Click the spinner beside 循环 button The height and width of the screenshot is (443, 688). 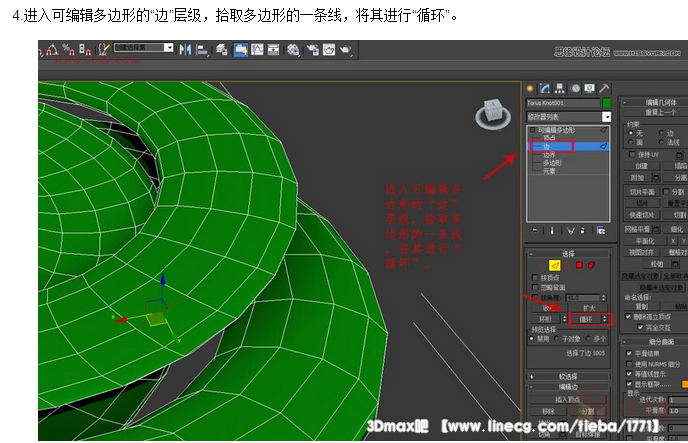(x=605, y=319)
